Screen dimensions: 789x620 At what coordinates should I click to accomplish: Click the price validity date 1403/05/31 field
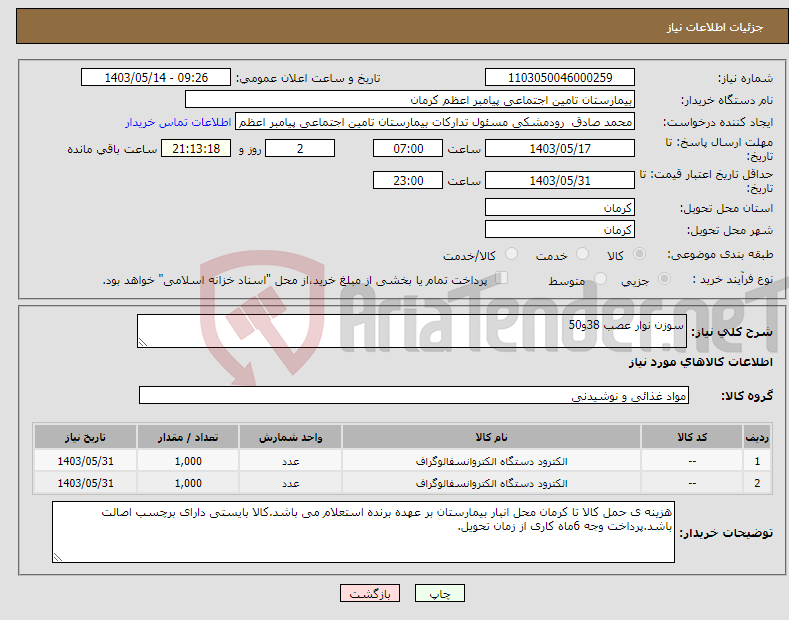pyautogui.click(x=560, y=180)
